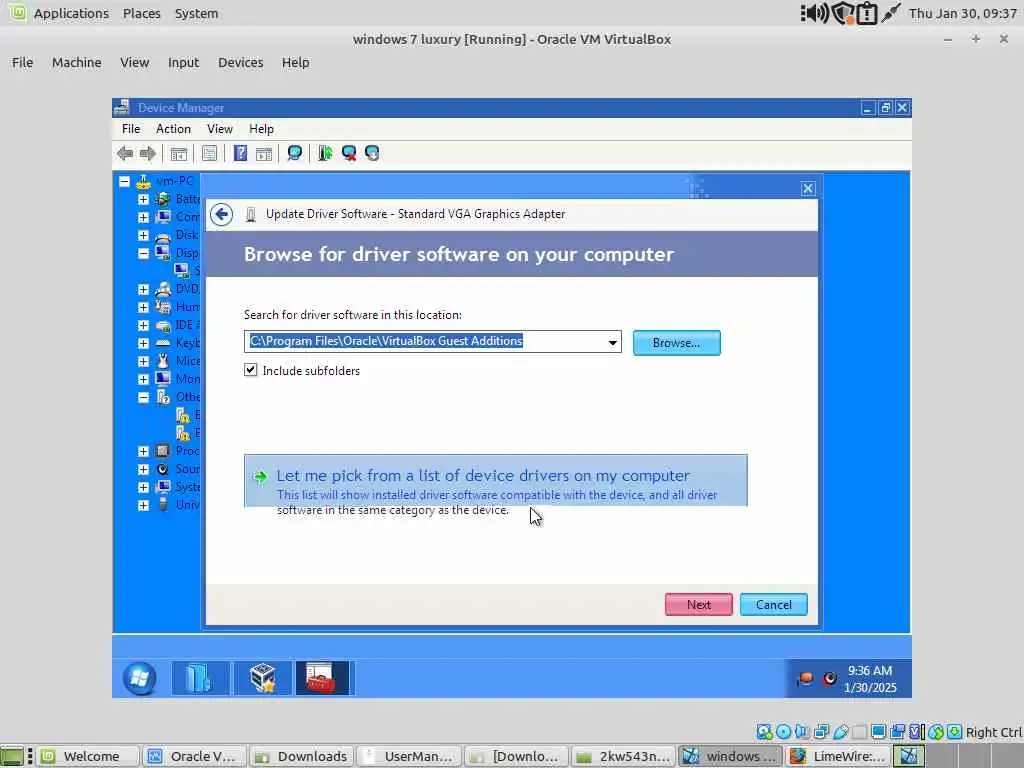Expand the Disk drives tree node
The image size is (1024, 768).
[143, 235]
